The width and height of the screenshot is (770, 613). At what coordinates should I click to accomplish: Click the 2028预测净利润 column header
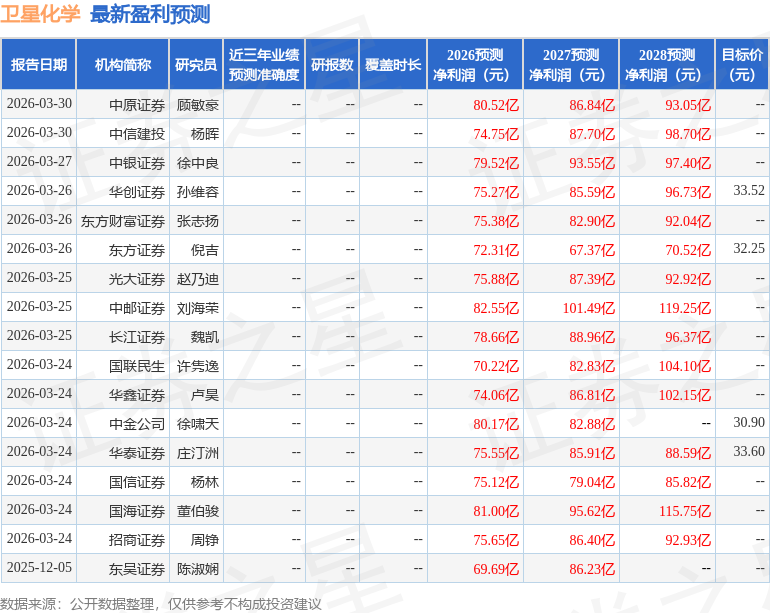(667, 65)
